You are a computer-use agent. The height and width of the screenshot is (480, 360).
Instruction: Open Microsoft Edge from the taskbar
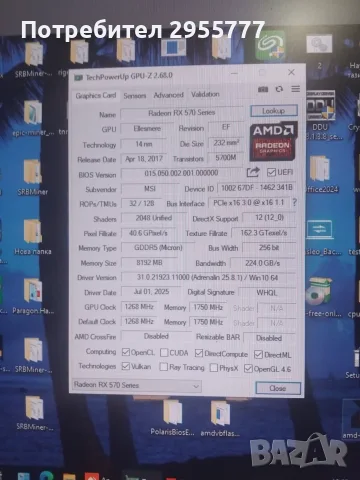pyautogui.click(x=47, y=476)
